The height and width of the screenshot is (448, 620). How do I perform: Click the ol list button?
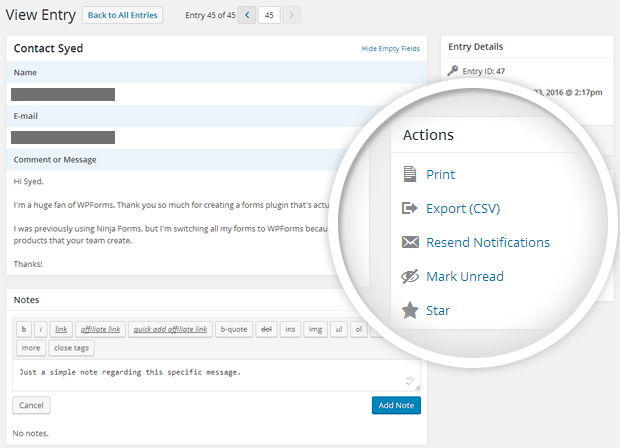coord(359,329)
